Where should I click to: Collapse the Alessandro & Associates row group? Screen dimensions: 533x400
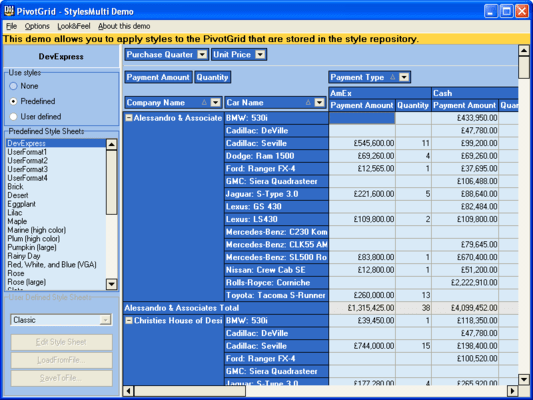pyautogui.click(x=129, y=118)
